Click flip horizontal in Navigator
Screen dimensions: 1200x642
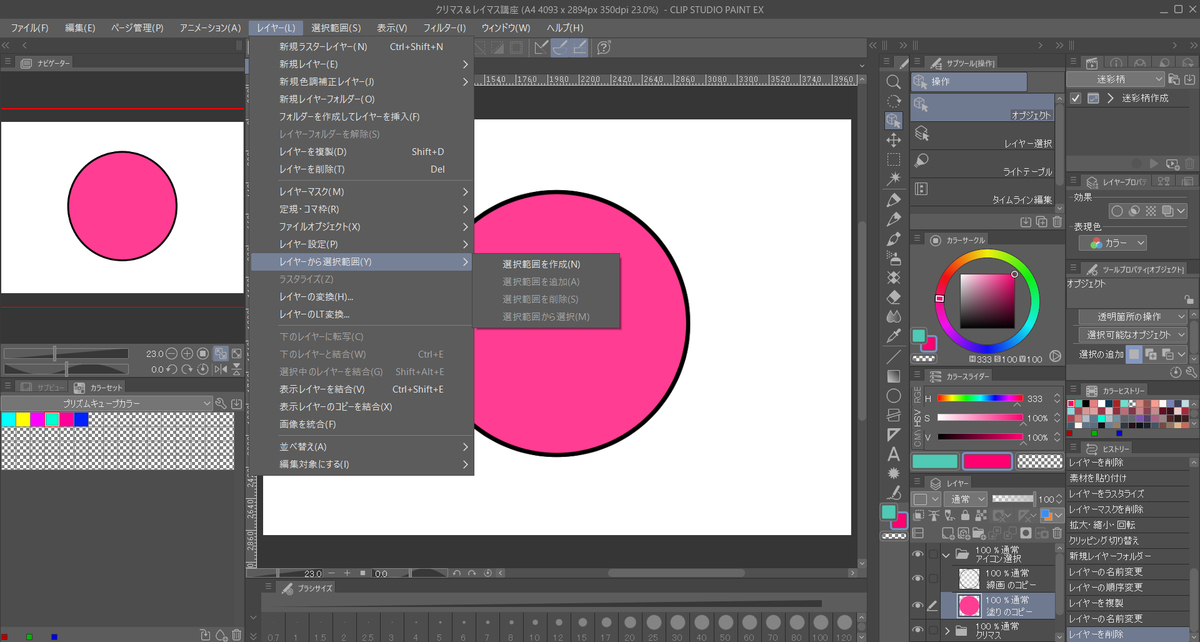click(220, 369)
